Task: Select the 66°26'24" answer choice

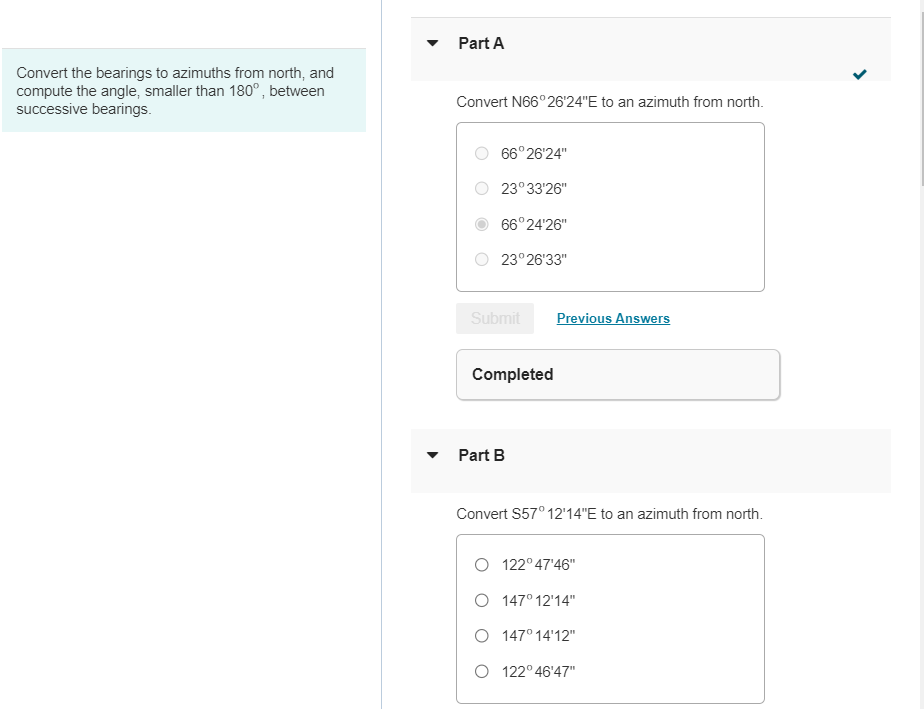Action: [x=481, y=153]
